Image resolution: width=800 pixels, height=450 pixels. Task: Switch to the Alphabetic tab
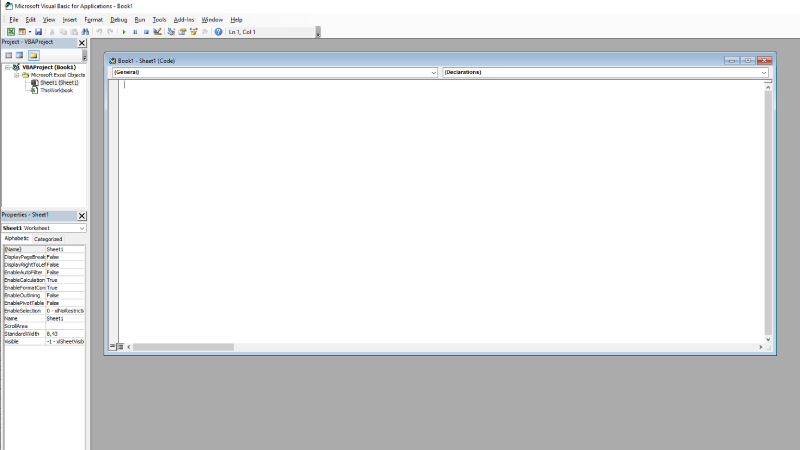(17, 238)
